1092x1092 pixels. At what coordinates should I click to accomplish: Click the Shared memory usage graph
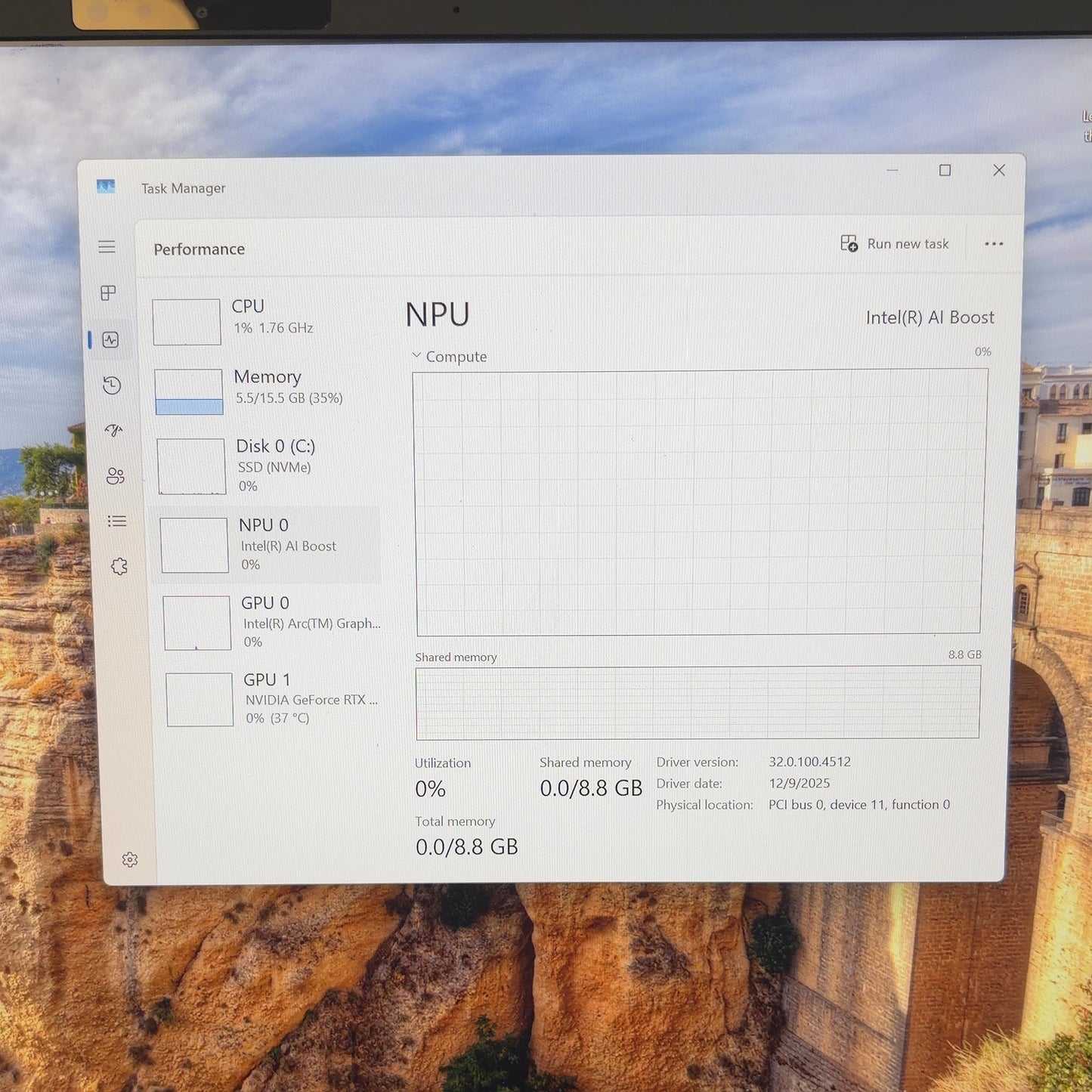(x=698, y=703)
